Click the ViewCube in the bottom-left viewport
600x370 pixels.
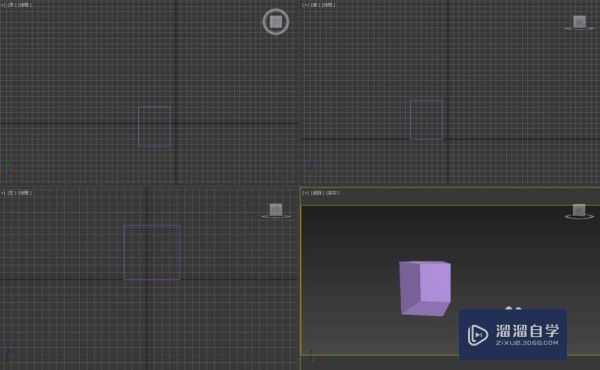(x=276, y=211)
